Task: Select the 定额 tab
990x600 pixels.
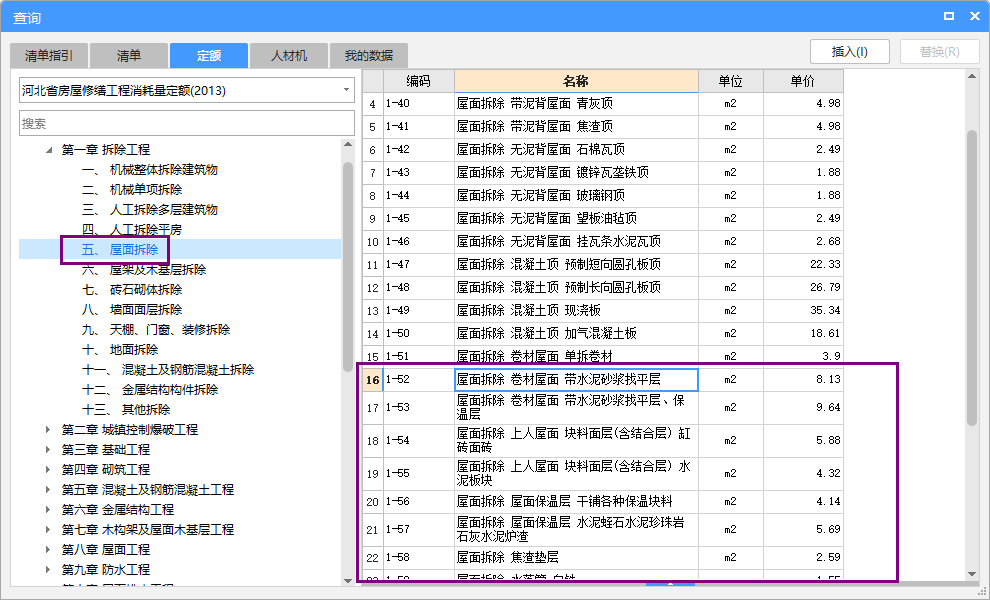Action: 208,56
